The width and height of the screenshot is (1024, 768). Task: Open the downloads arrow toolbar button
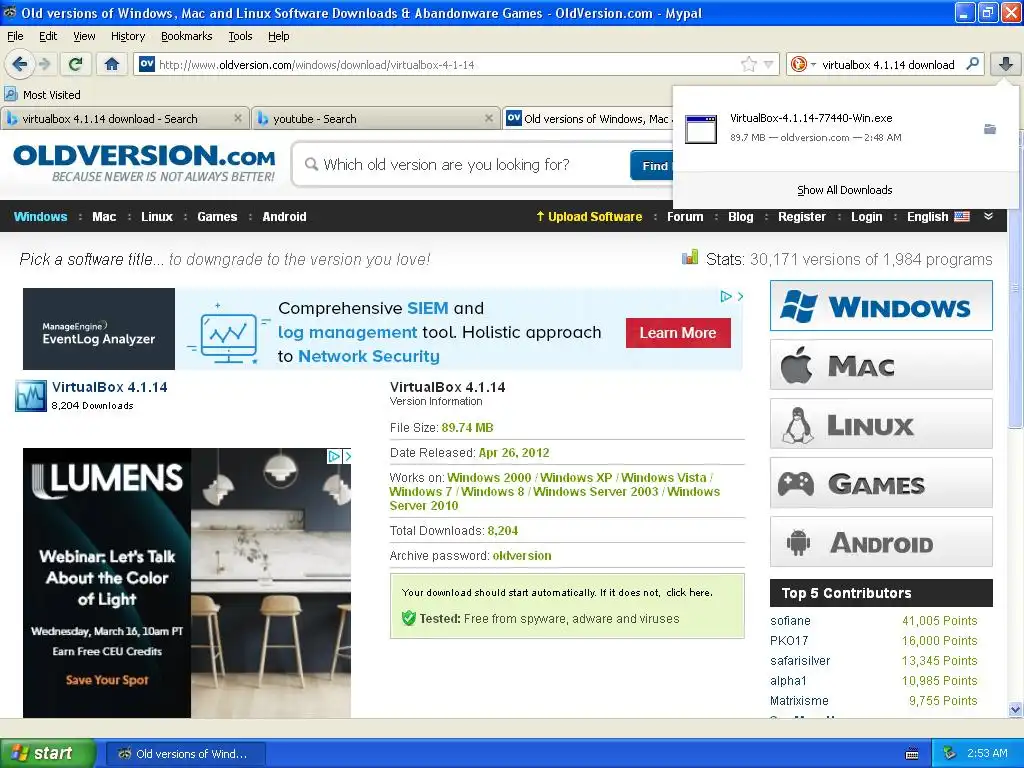point(1006,64)
